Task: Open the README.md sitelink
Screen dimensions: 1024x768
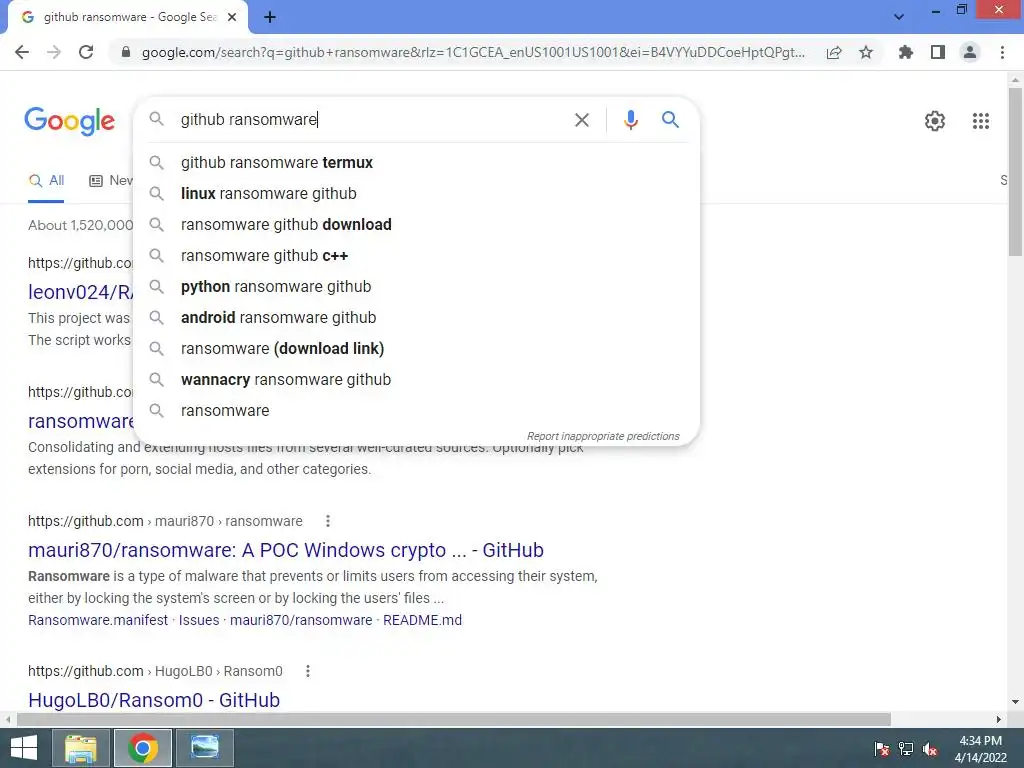Action: pos(422,620)
